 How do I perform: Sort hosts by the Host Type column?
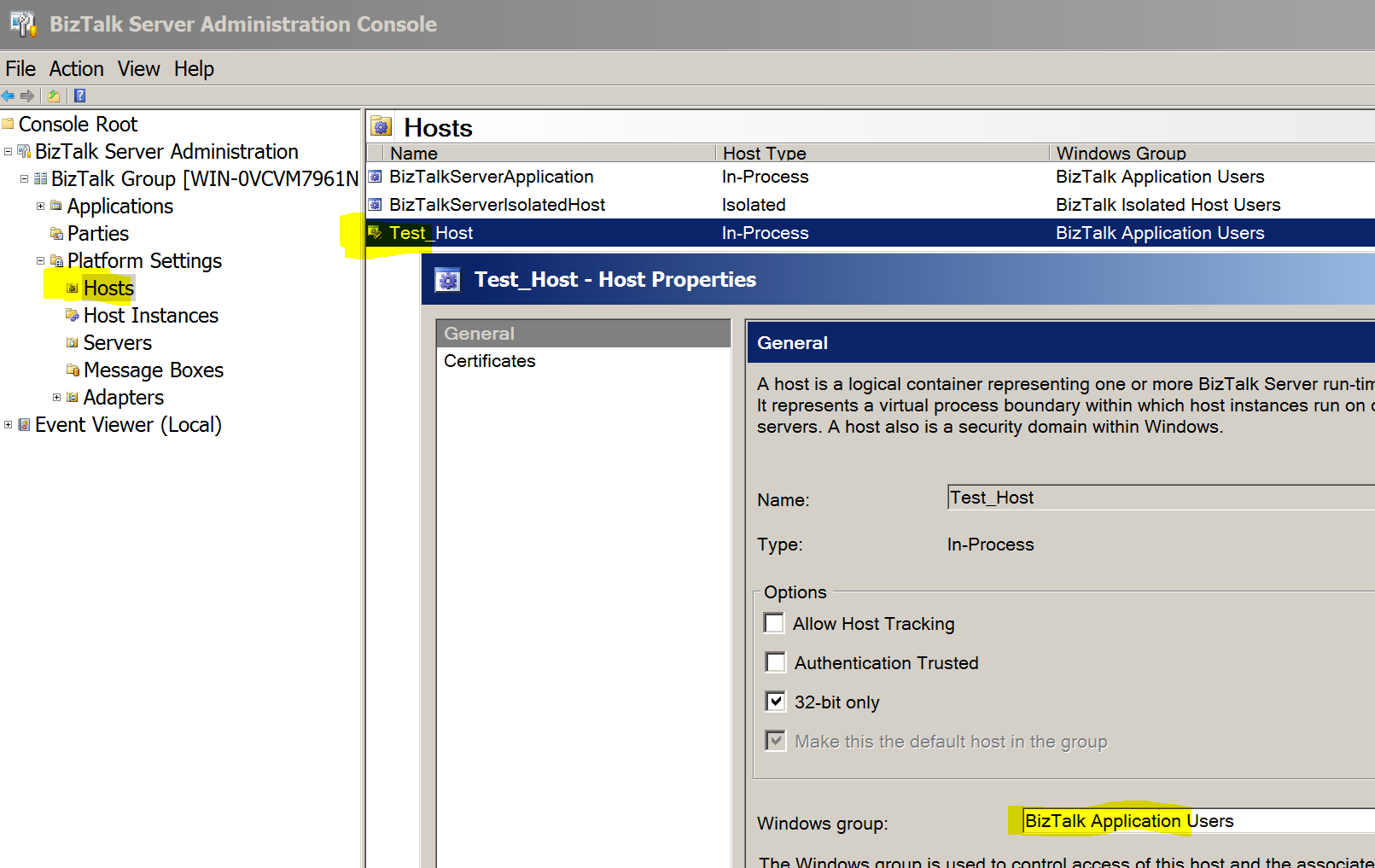click(883, 153)
